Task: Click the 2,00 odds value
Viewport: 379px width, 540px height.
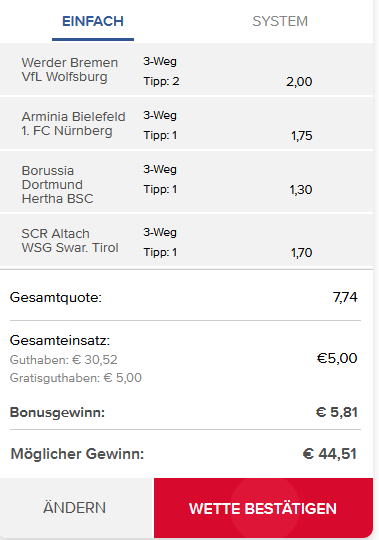Action: (x=299, y=82)
